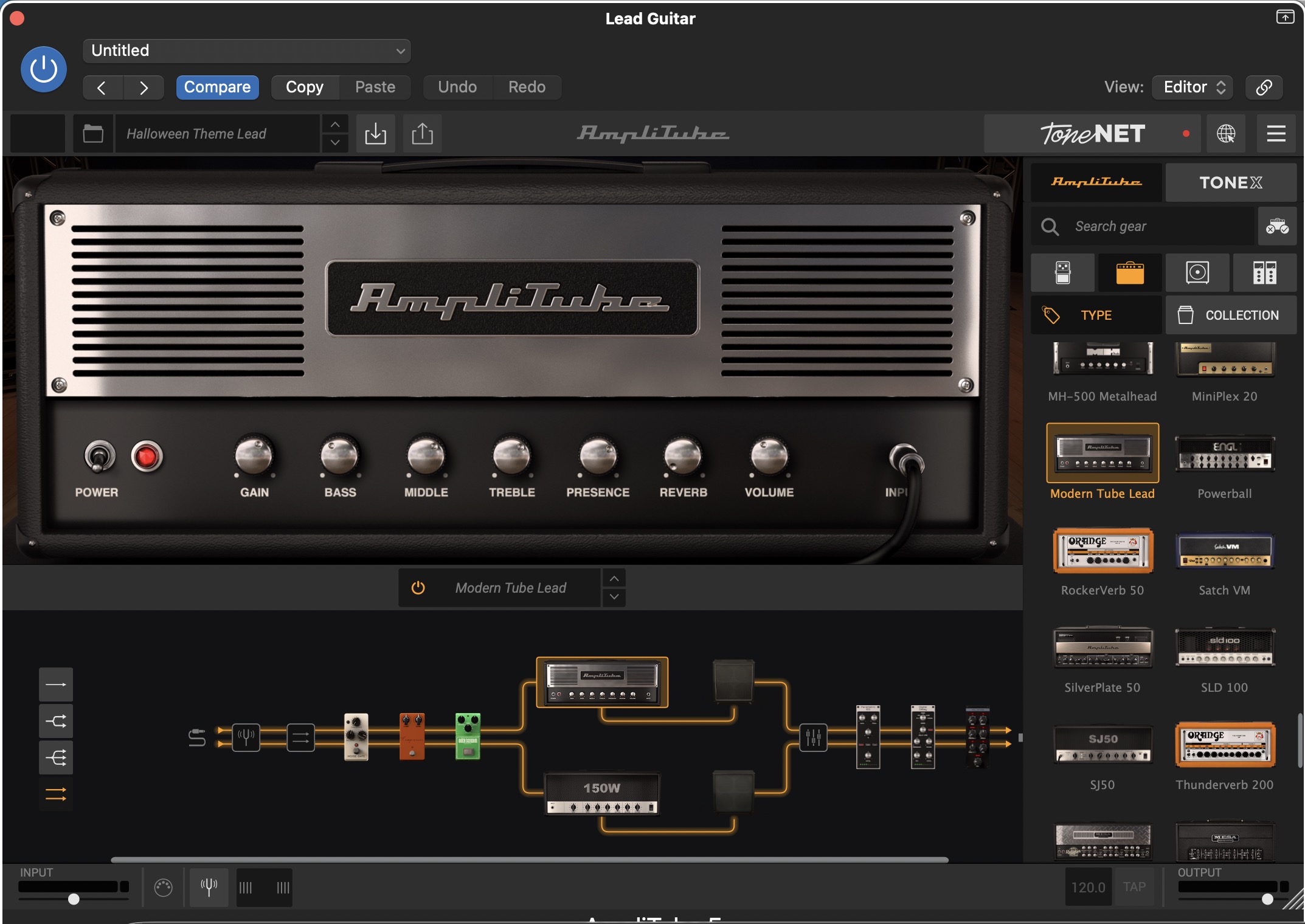1305x924 pixels.
Task: Click the Compare button
Action: coord(217,87)
